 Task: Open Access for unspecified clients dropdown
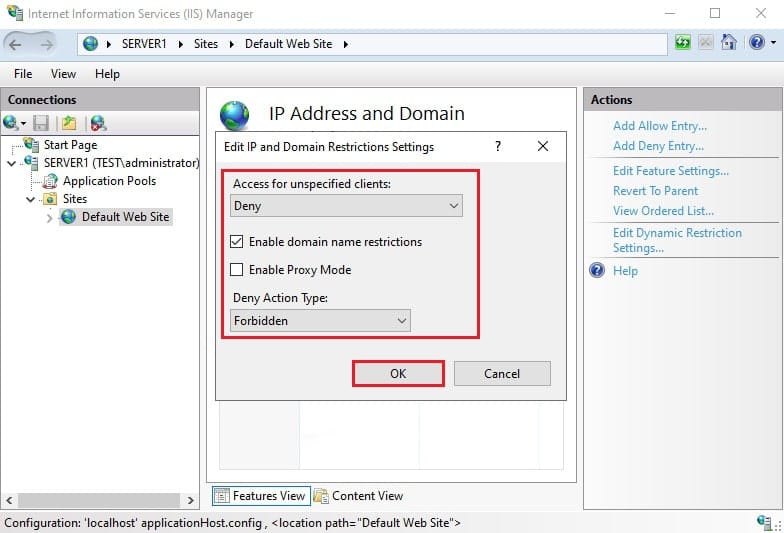(346, 206)
